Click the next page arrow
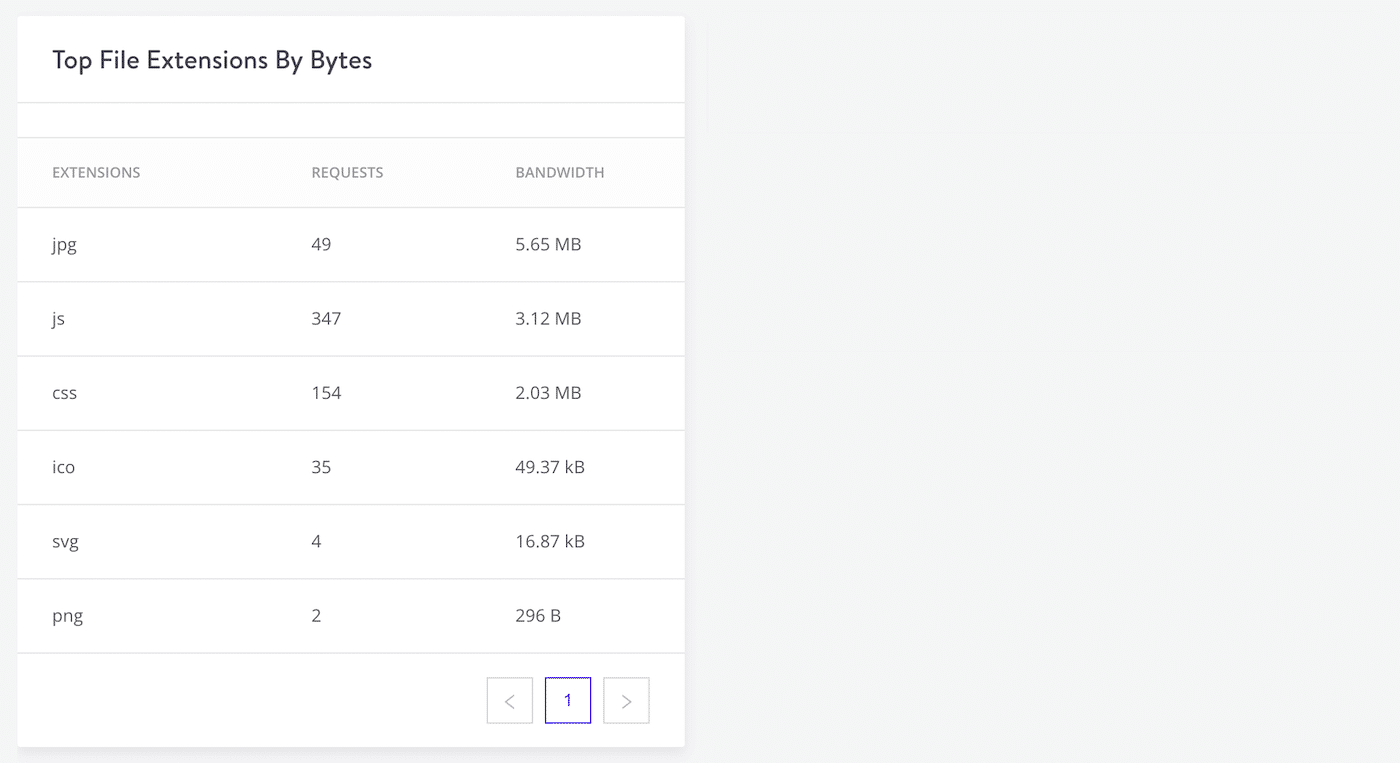 pos(626,700)
